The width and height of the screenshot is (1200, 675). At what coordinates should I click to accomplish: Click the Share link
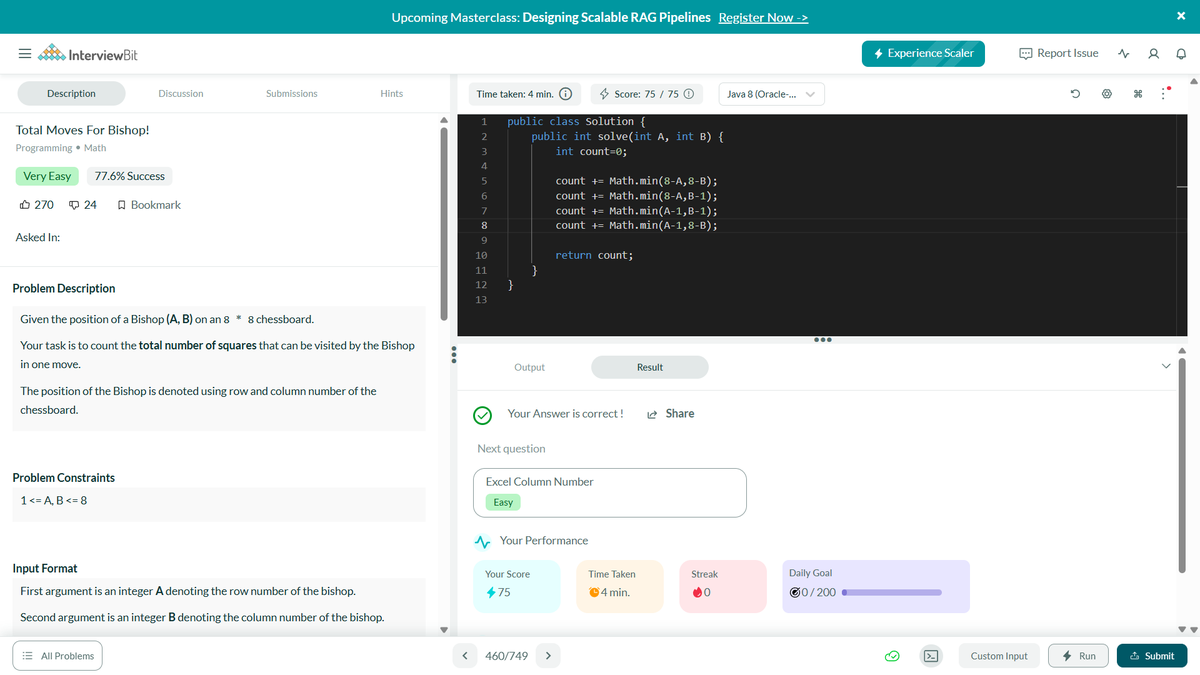click(x=671, y=413)
